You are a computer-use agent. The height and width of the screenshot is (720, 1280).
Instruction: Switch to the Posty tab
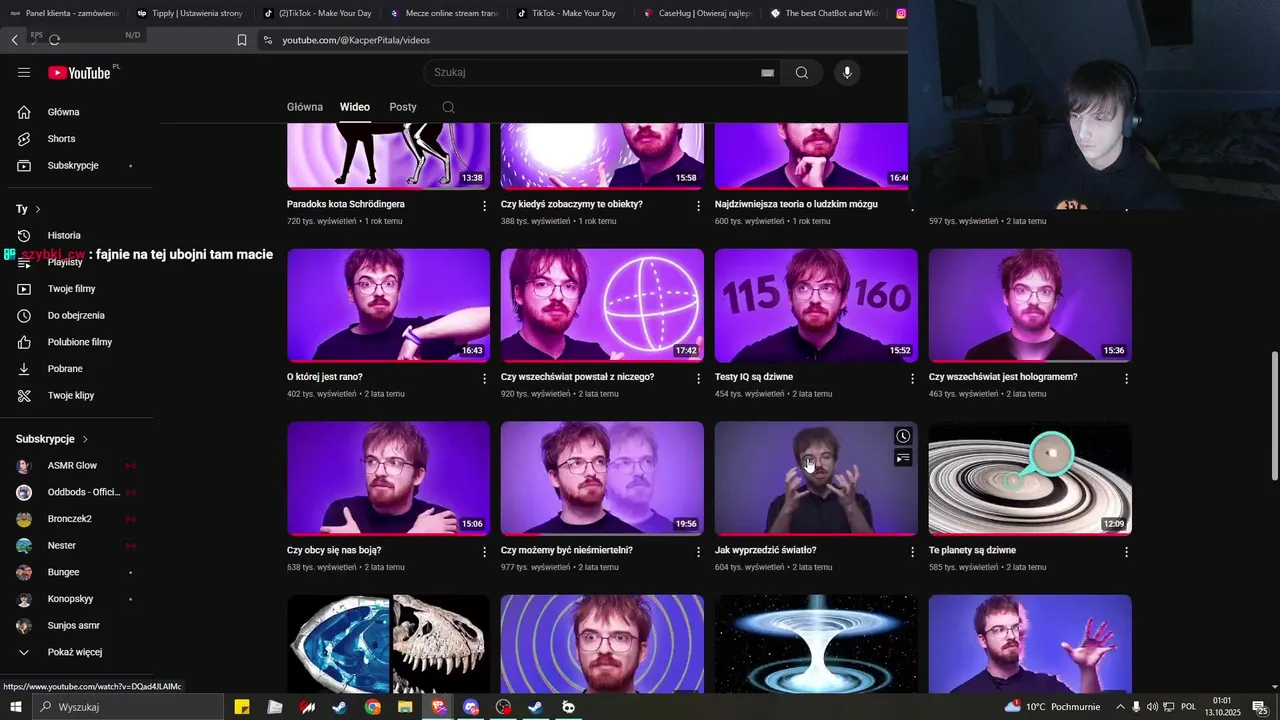[x=403, y=107]
